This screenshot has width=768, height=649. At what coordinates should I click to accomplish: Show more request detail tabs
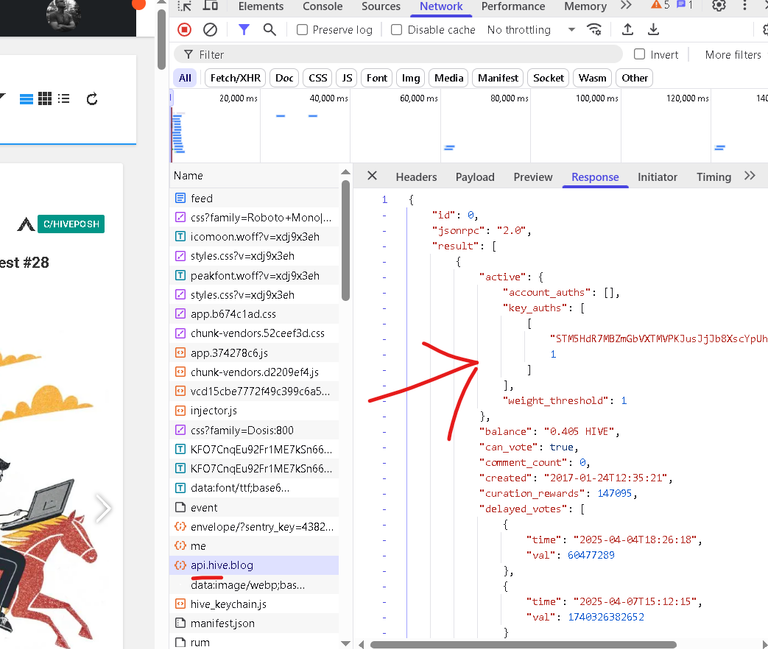[x=749, y=176]
